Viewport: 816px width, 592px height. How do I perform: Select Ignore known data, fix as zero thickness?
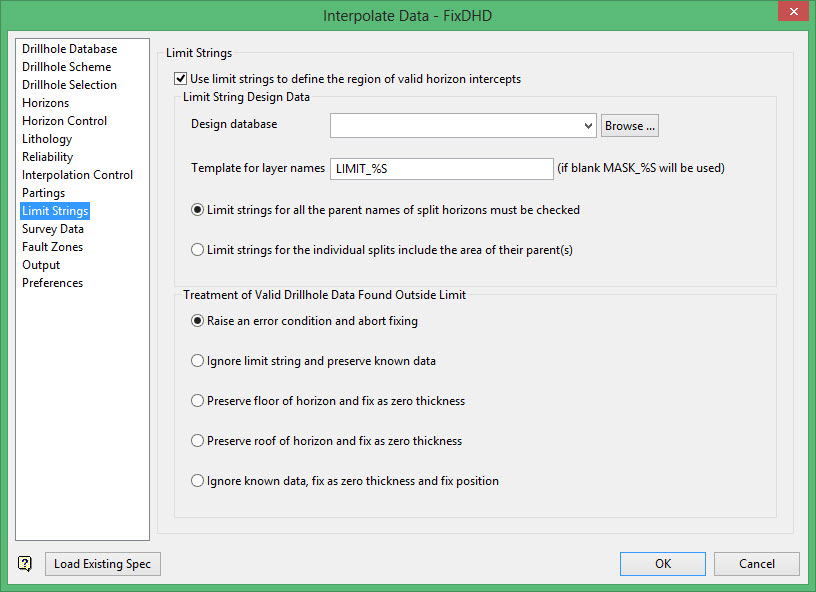click(x=197, y=481)
